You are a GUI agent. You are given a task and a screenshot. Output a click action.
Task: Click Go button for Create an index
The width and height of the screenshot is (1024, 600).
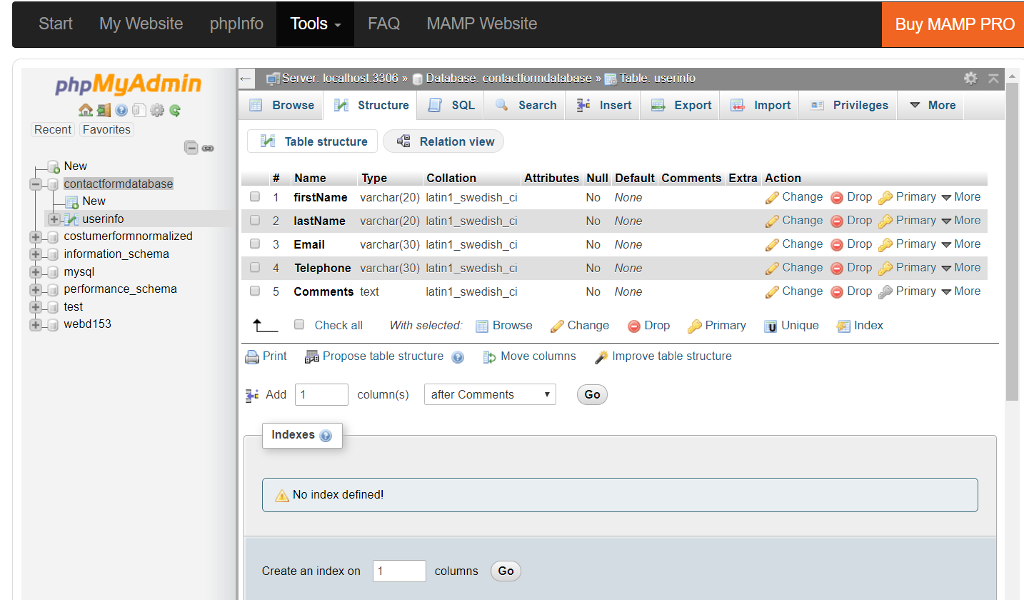(x=505, y=571)
